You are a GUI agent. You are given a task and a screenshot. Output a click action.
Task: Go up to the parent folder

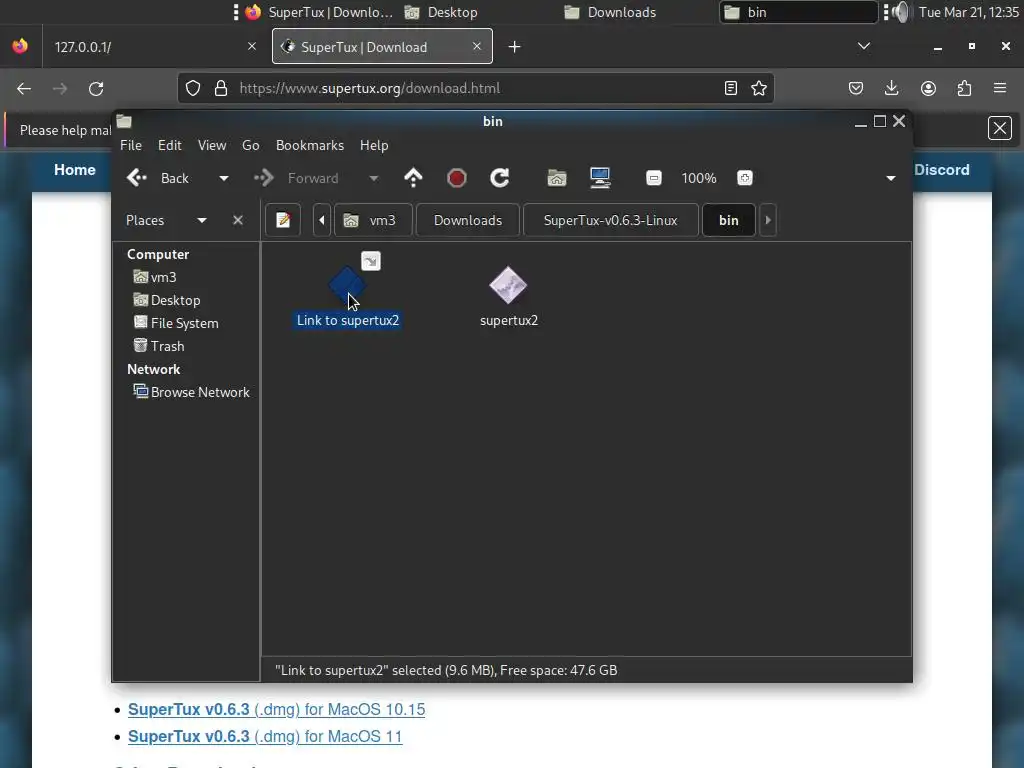pyautogui.click(x=413, y=178)
